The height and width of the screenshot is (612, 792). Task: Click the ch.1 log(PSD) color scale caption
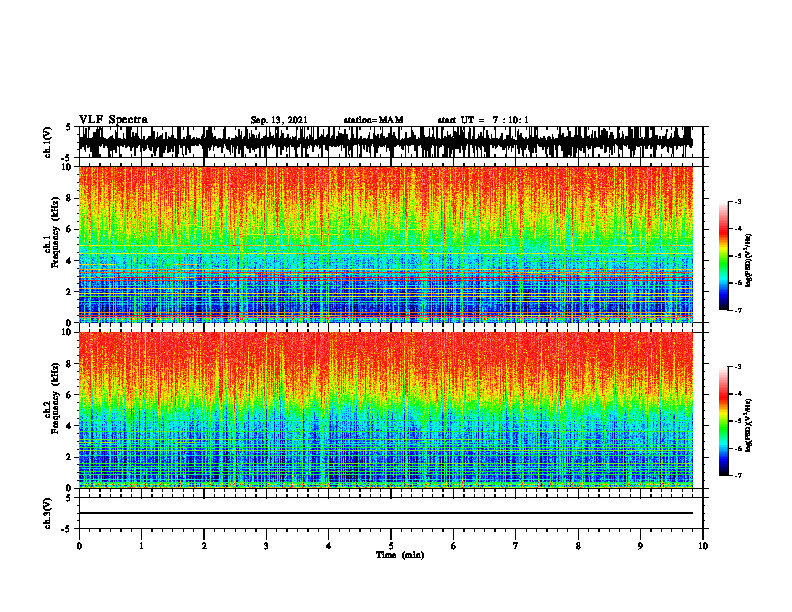(748, 261)
